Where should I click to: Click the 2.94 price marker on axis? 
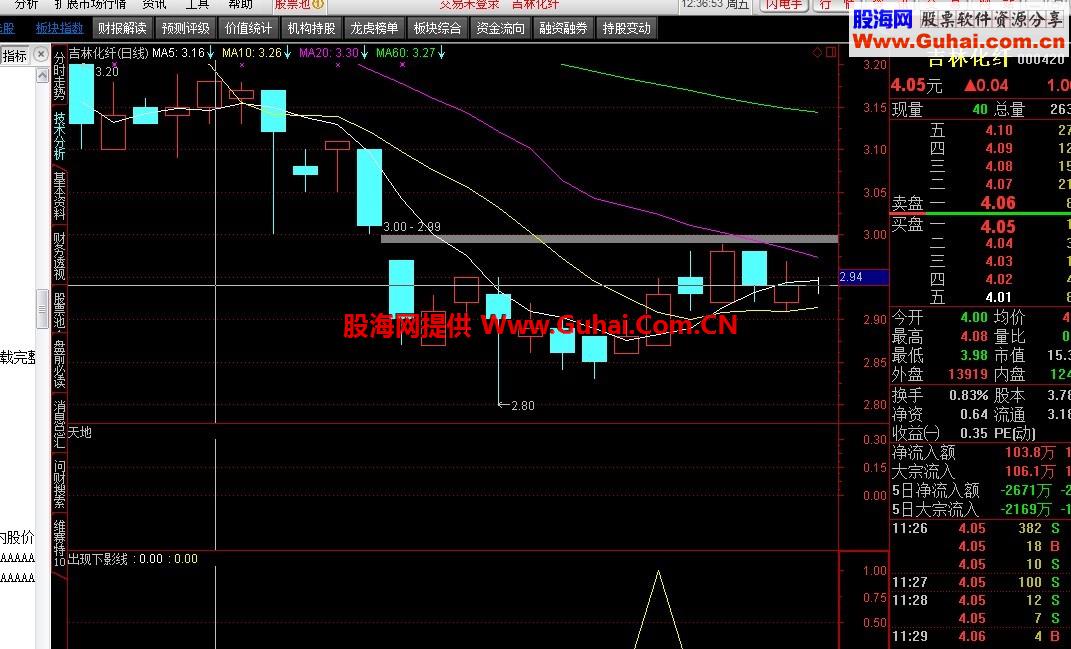(863, 277)
